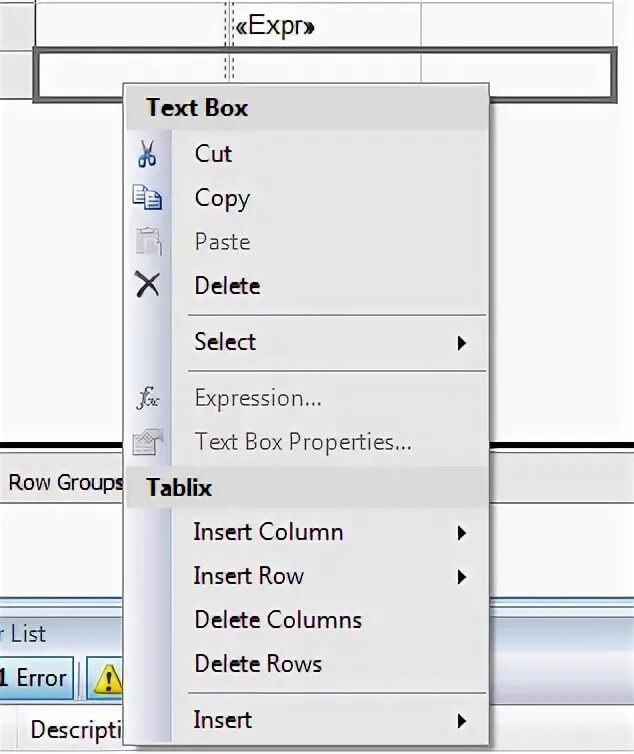Expand the Select submenu arrow
Screen dimensions: 634x754
461,342
